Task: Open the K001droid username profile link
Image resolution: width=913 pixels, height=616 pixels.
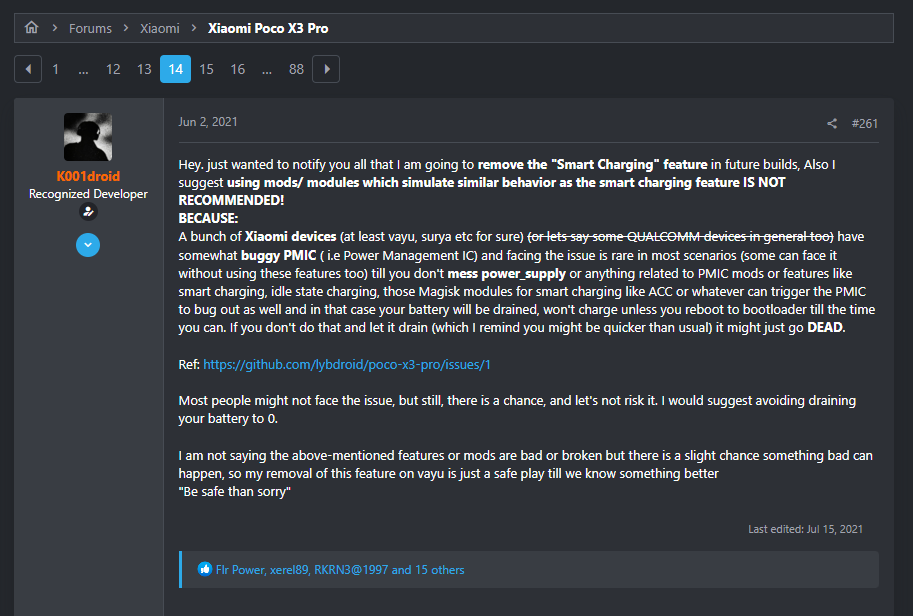Action: click(88, 177)
